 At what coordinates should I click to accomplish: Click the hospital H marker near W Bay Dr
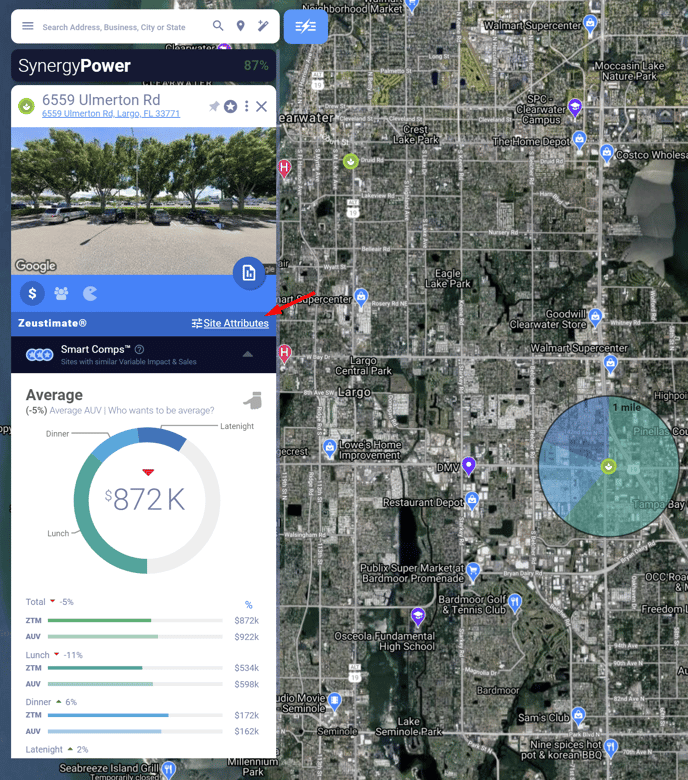tap(284, 354)
